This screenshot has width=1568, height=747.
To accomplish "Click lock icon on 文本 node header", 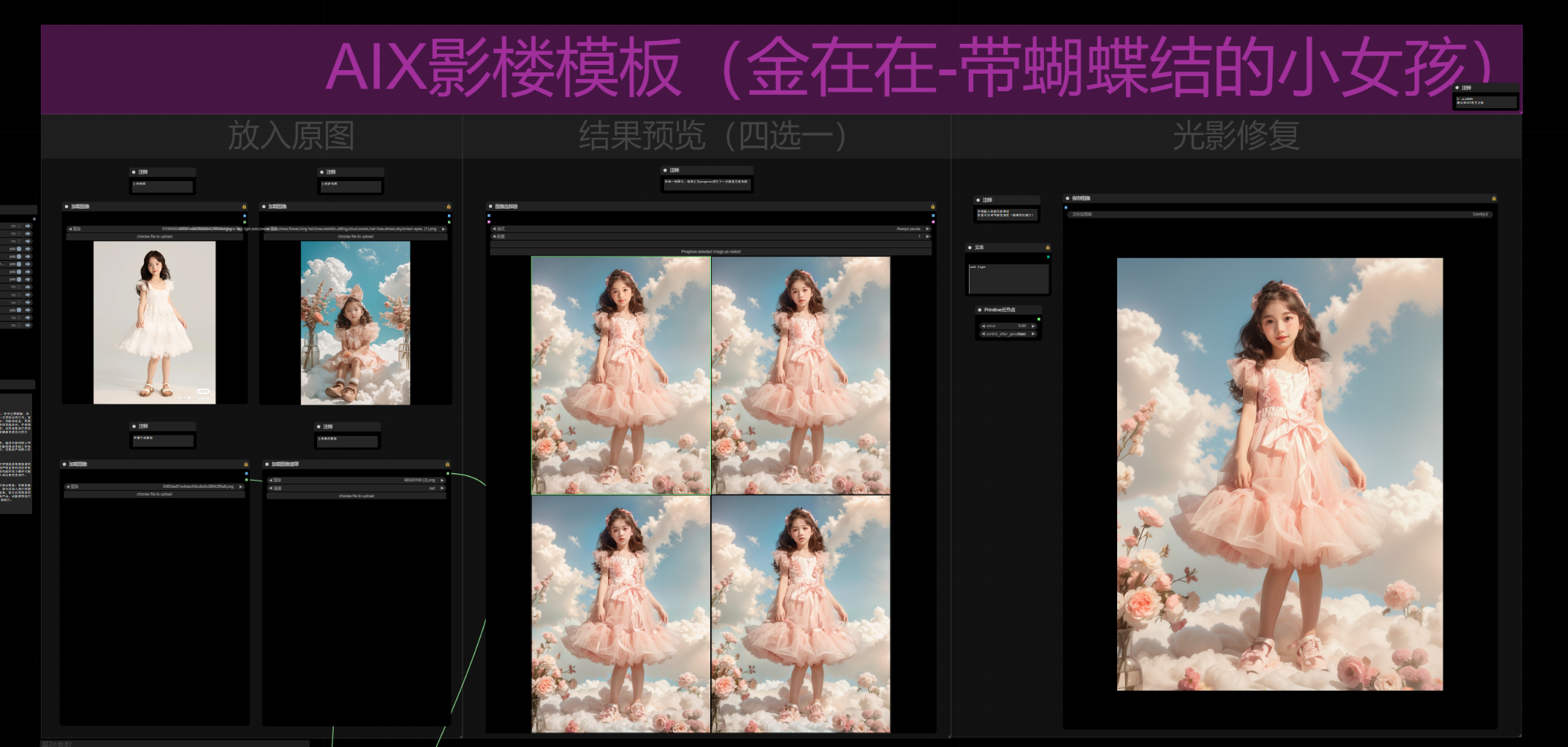I will 1047,248.
